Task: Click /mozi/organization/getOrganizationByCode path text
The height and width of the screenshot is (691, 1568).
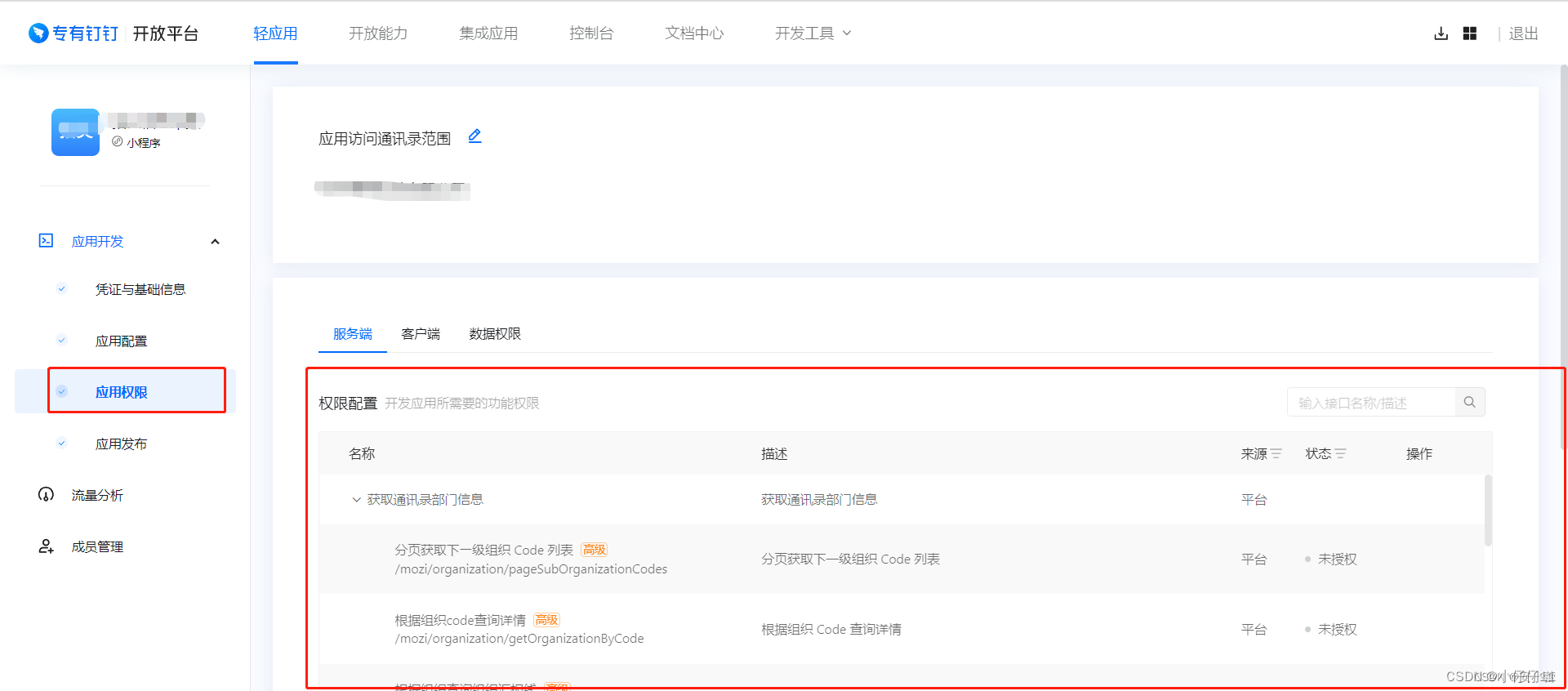Action: [519, 638]
